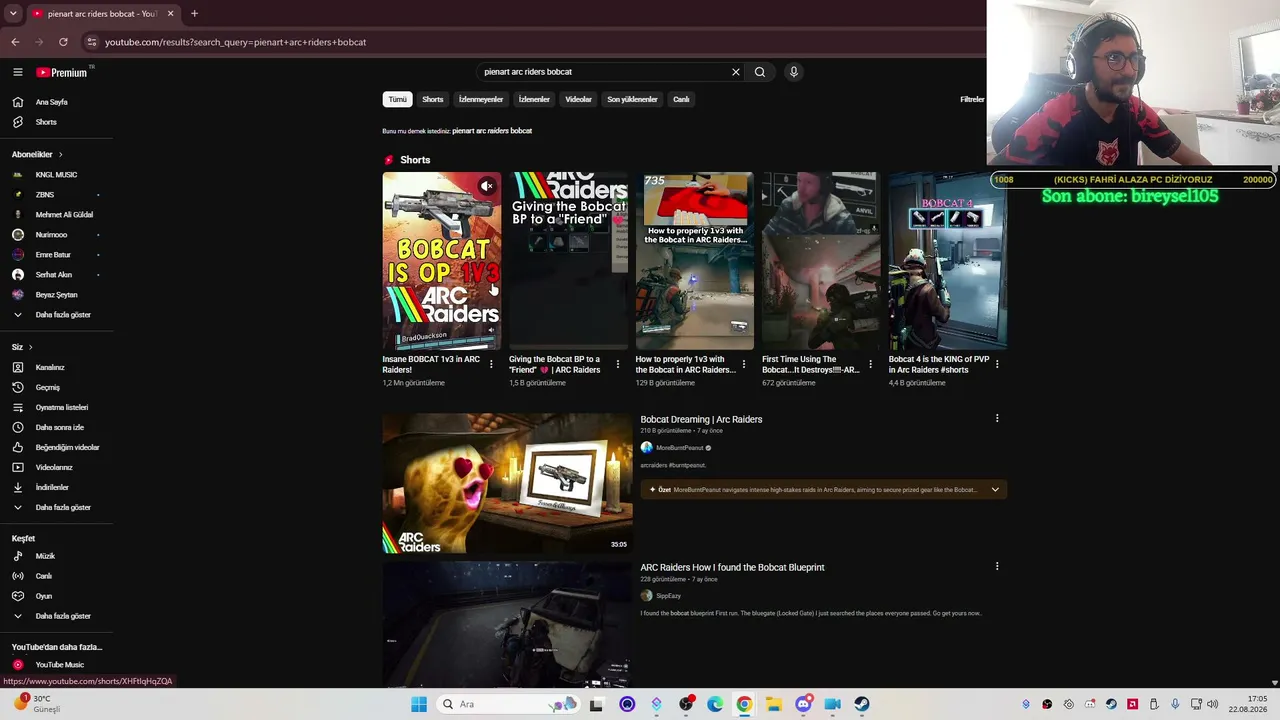Open Geçmiş watch history
The width and height of the screenshot is (1280, 720).
47,387
